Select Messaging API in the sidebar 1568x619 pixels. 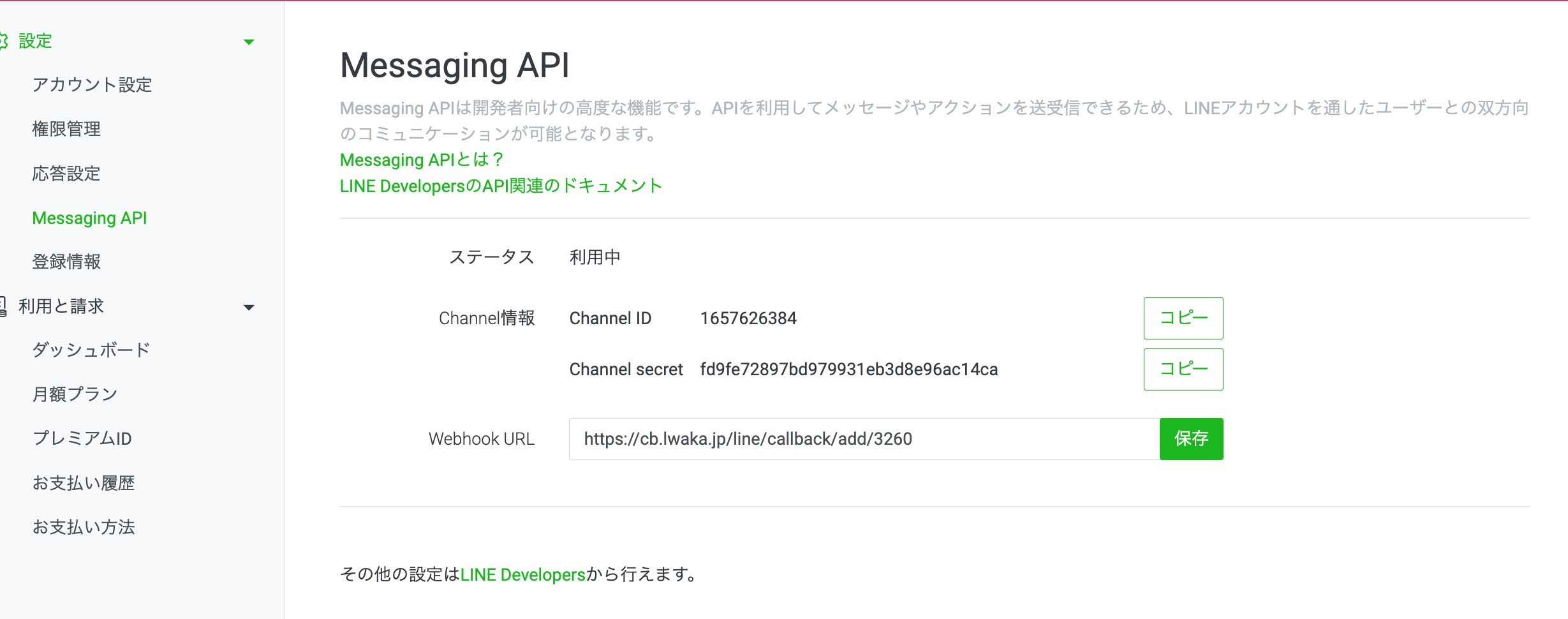tap(89, 218)
